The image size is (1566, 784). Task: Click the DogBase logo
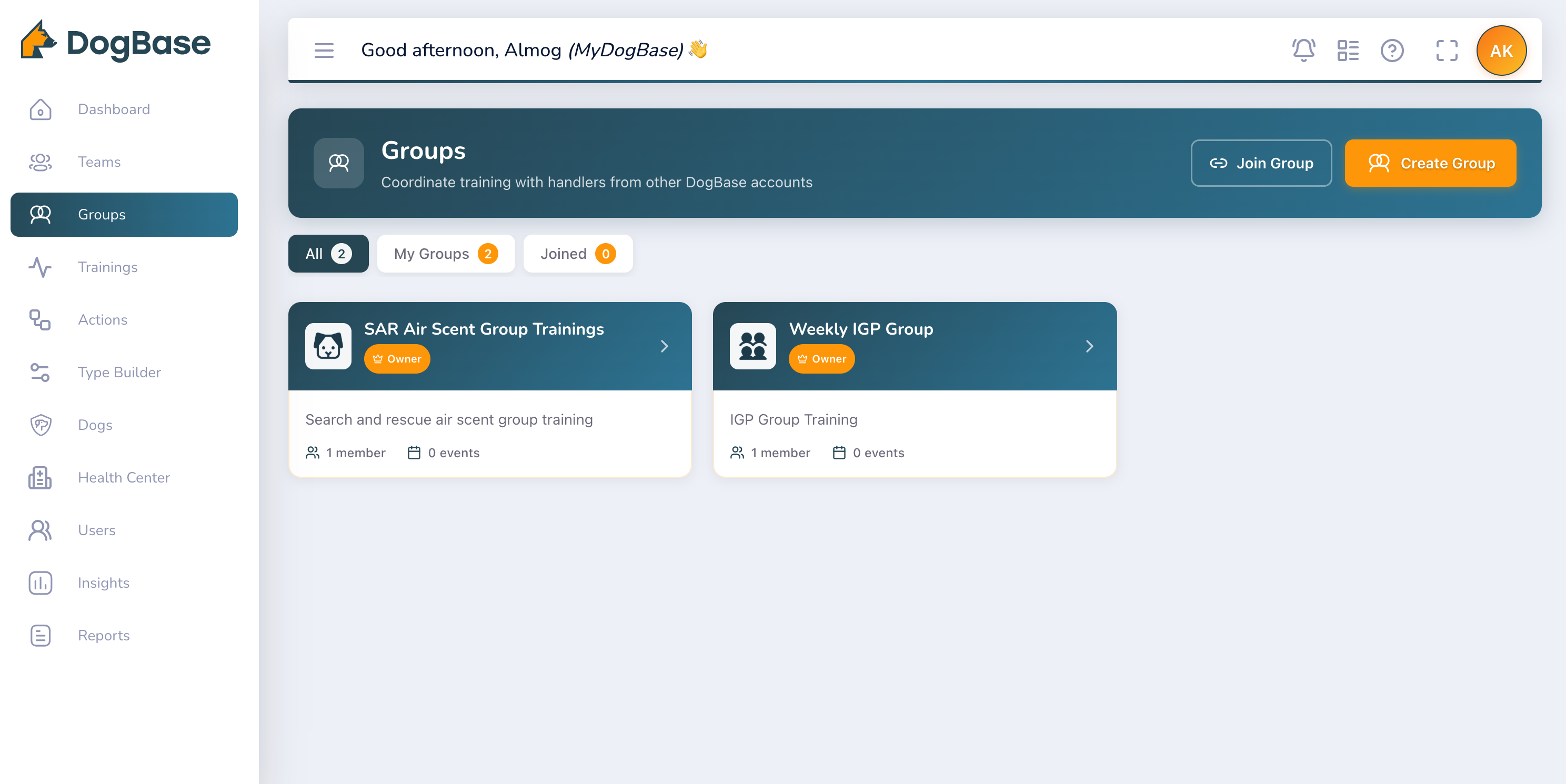[x=116, y=43]
